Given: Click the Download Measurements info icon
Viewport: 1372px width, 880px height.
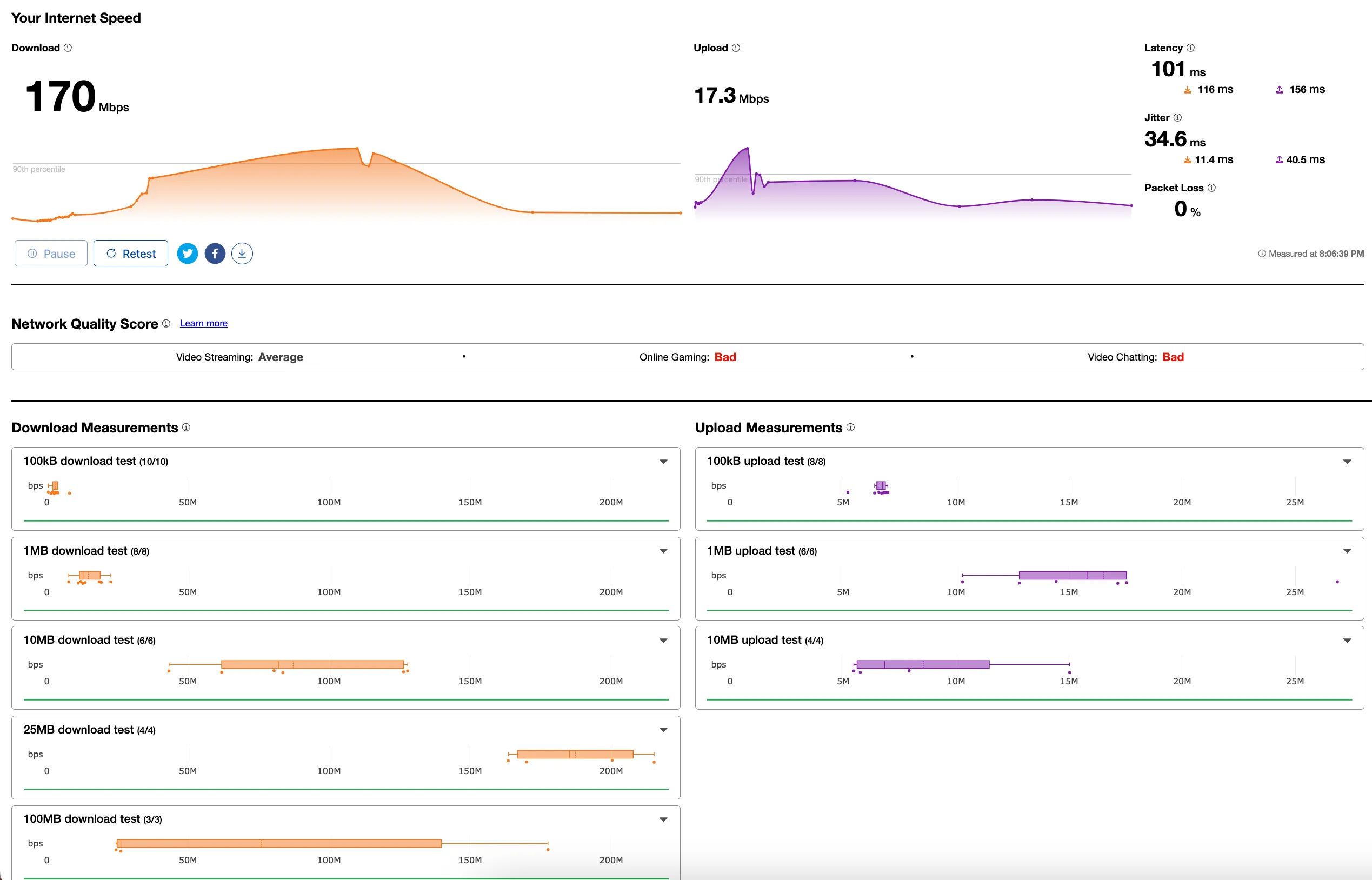Looking at the screenshot, I should pos(187,428).
